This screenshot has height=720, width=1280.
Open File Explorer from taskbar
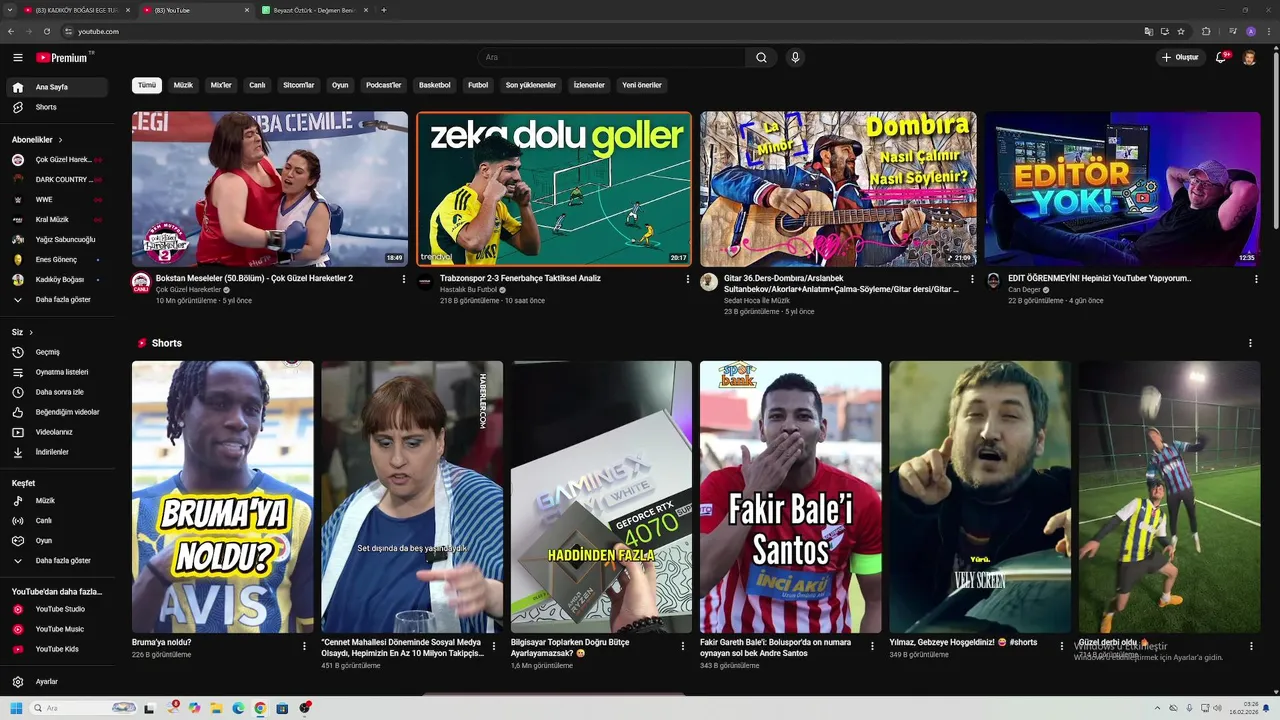click(216, 708)
